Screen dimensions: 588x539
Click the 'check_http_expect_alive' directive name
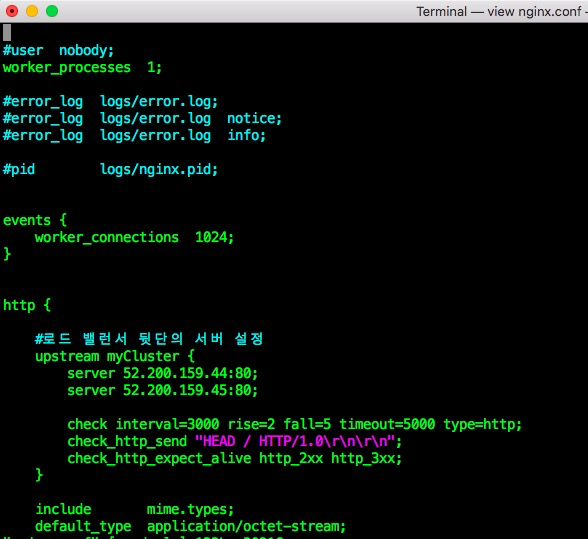(159, 458)
